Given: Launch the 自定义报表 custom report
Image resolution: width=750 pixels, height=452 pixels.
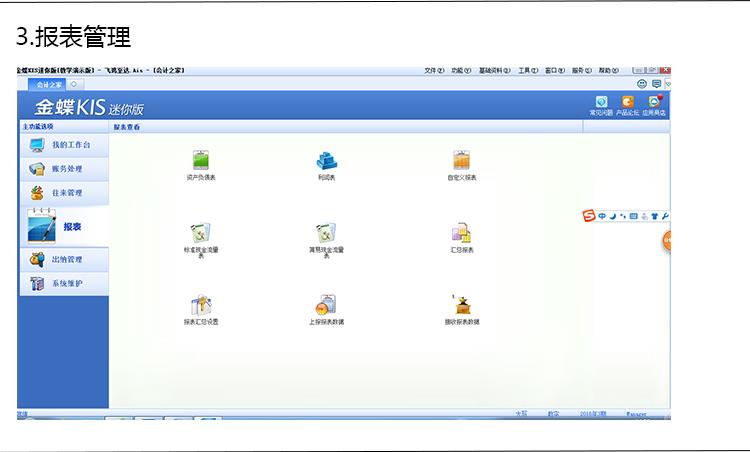Looking at the screenshot, I should pyautogui.click(x=461, y=160).
